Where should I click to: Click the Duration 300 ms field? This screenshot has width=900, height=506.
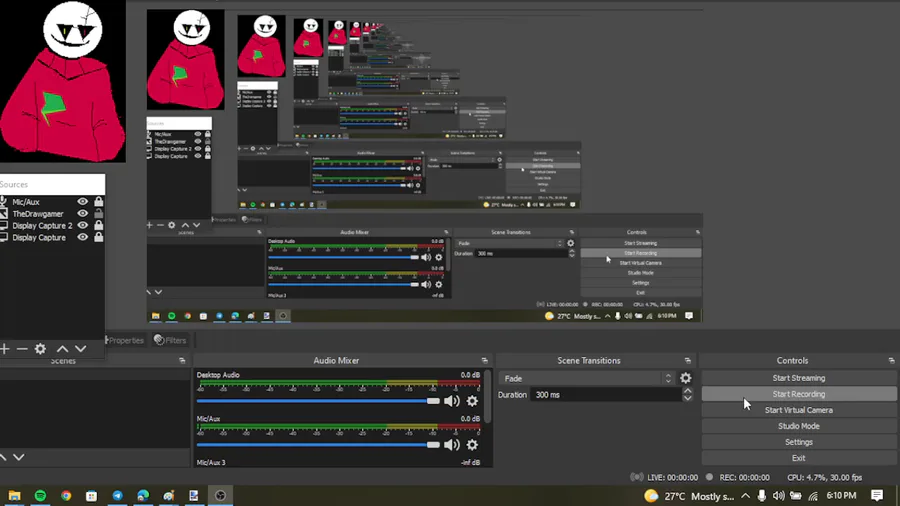click(x=605, y=395)
